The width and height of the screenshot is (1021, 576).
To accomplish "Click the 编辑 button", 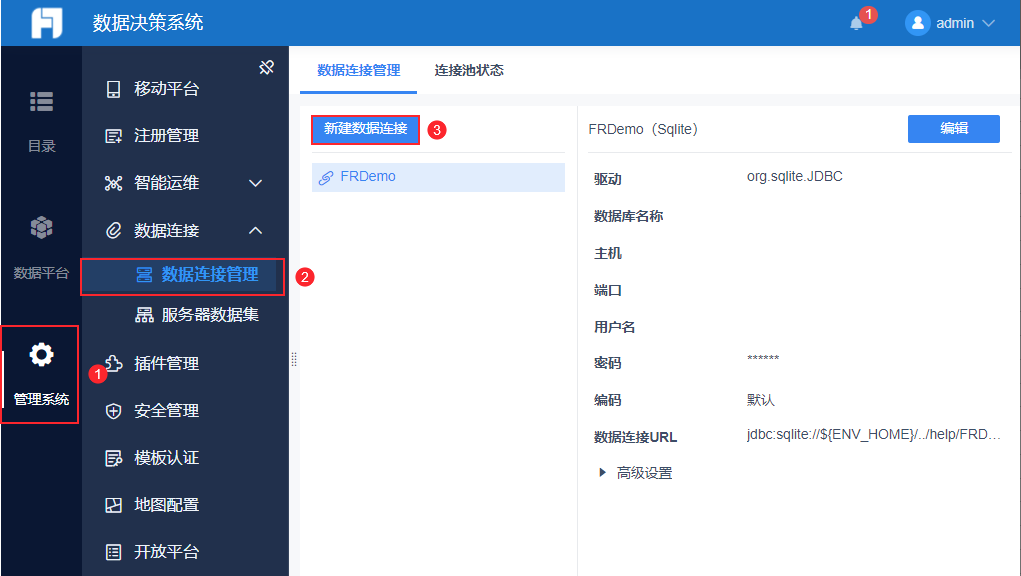I will tap(954, 129).
